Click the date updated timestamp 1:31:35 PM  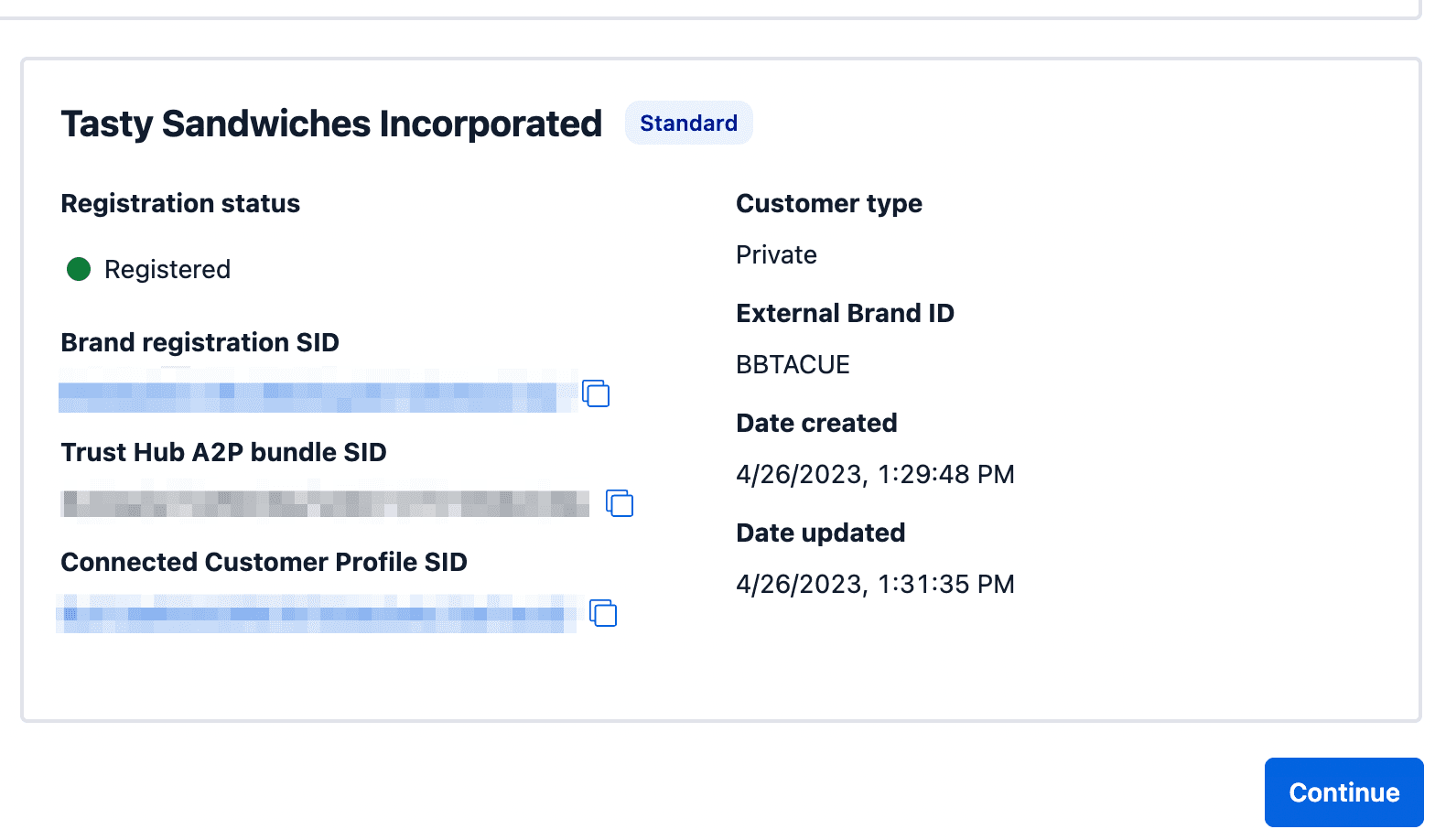point(875,585)
